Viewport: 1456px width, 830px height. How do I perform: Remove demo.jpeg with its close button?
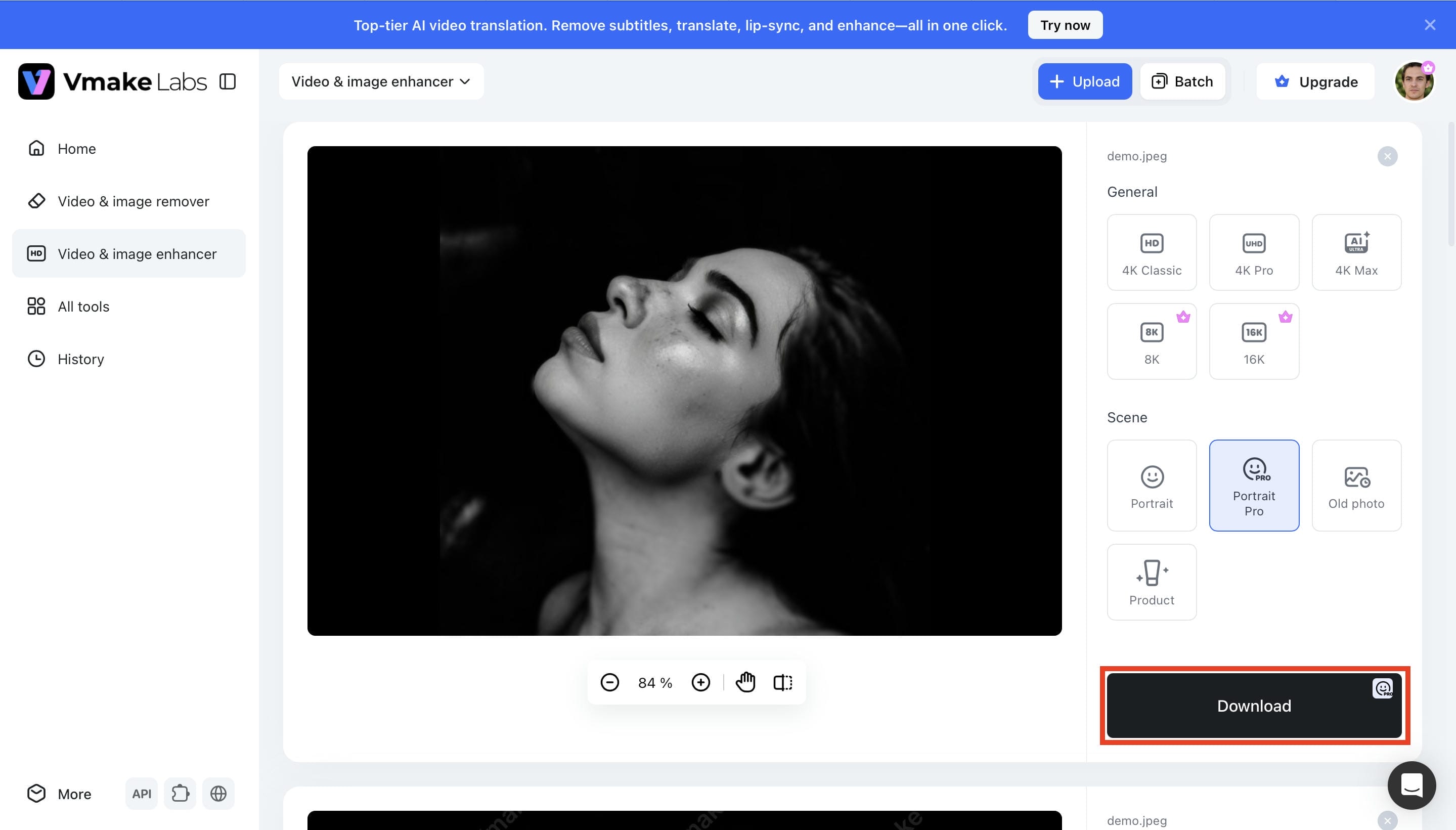1387,156
